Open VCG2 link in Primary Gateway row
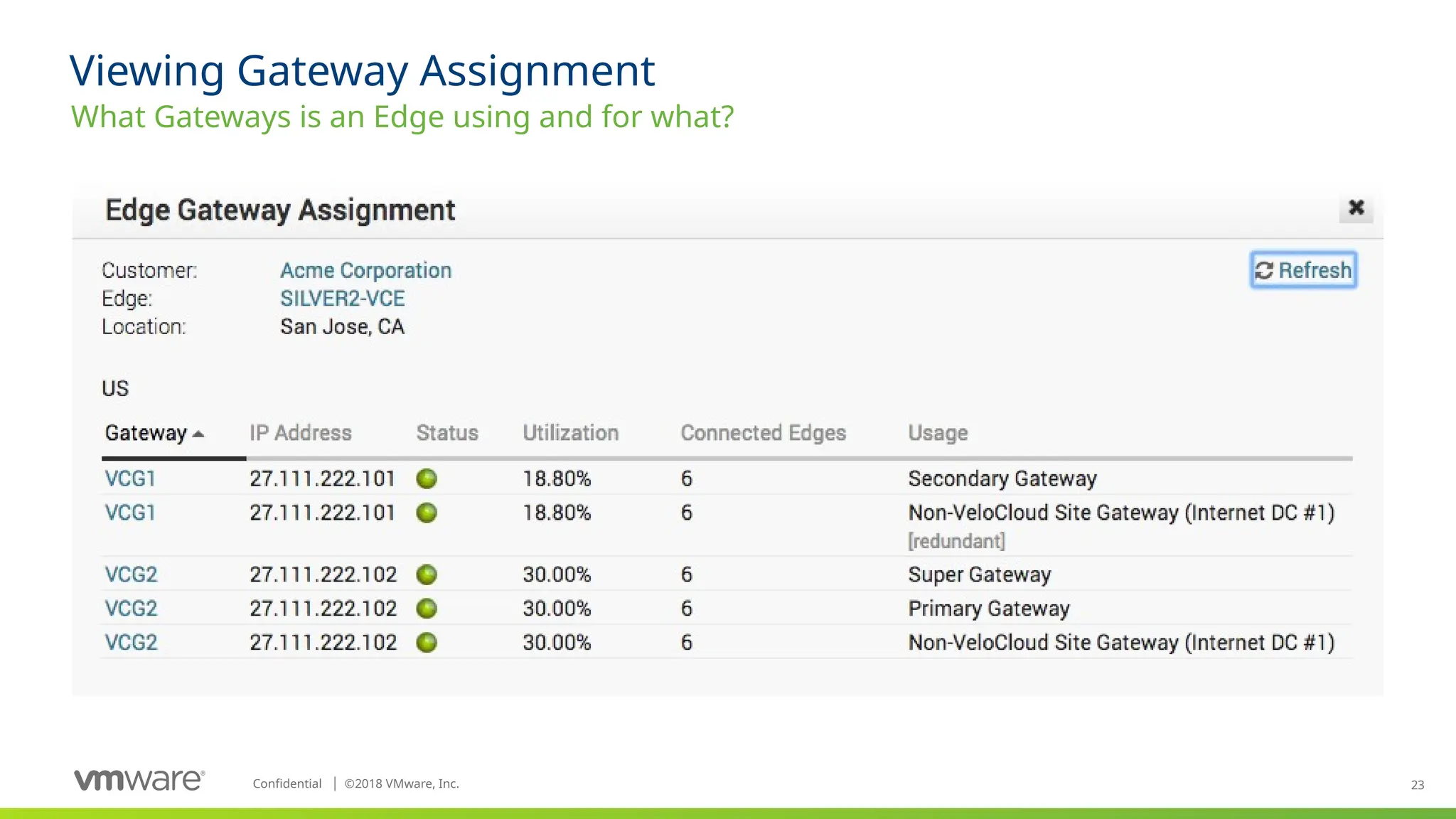Viewport: 1456px width, 819px height. click(x=131, y=609)
